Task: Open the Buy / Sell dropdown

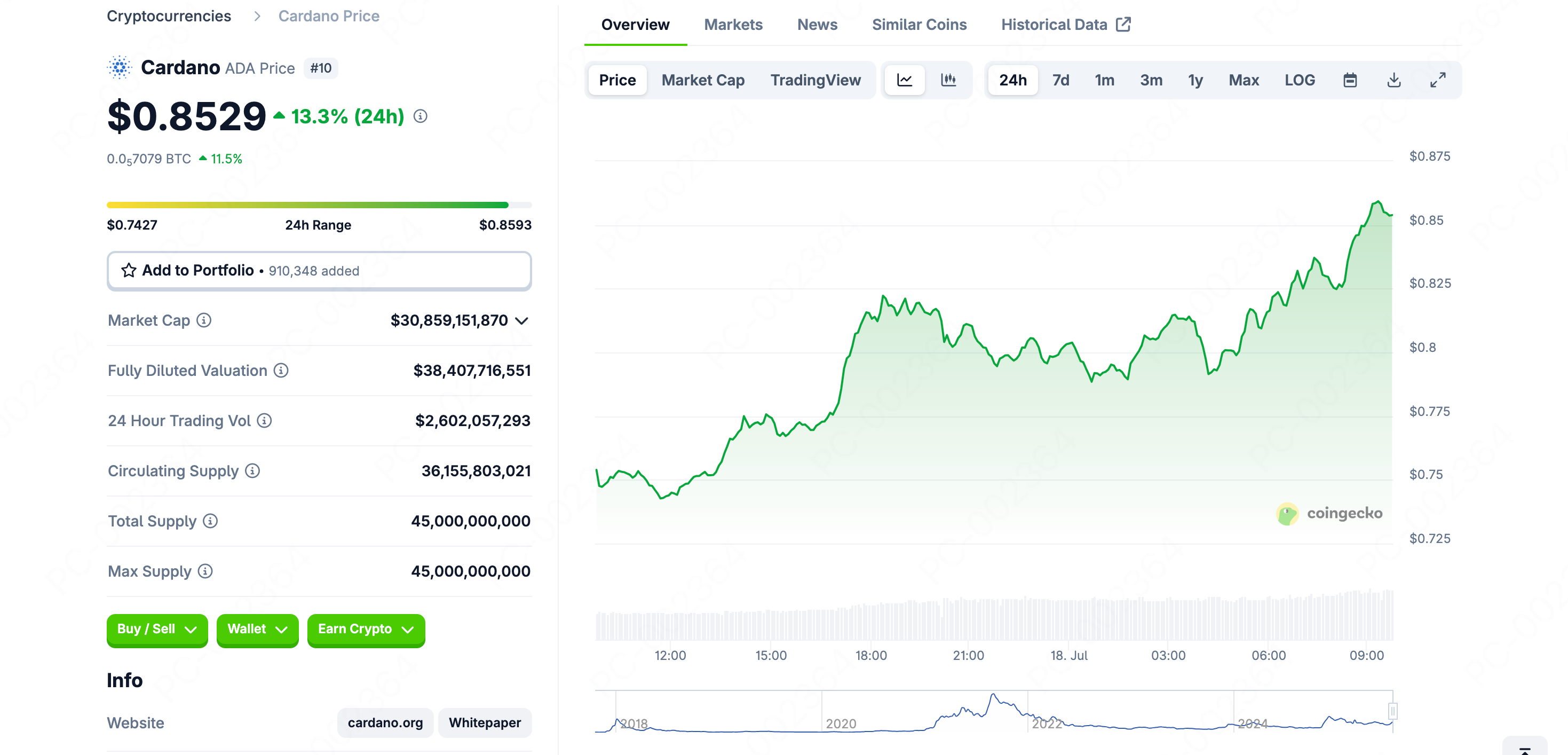Action: point(157,630)
